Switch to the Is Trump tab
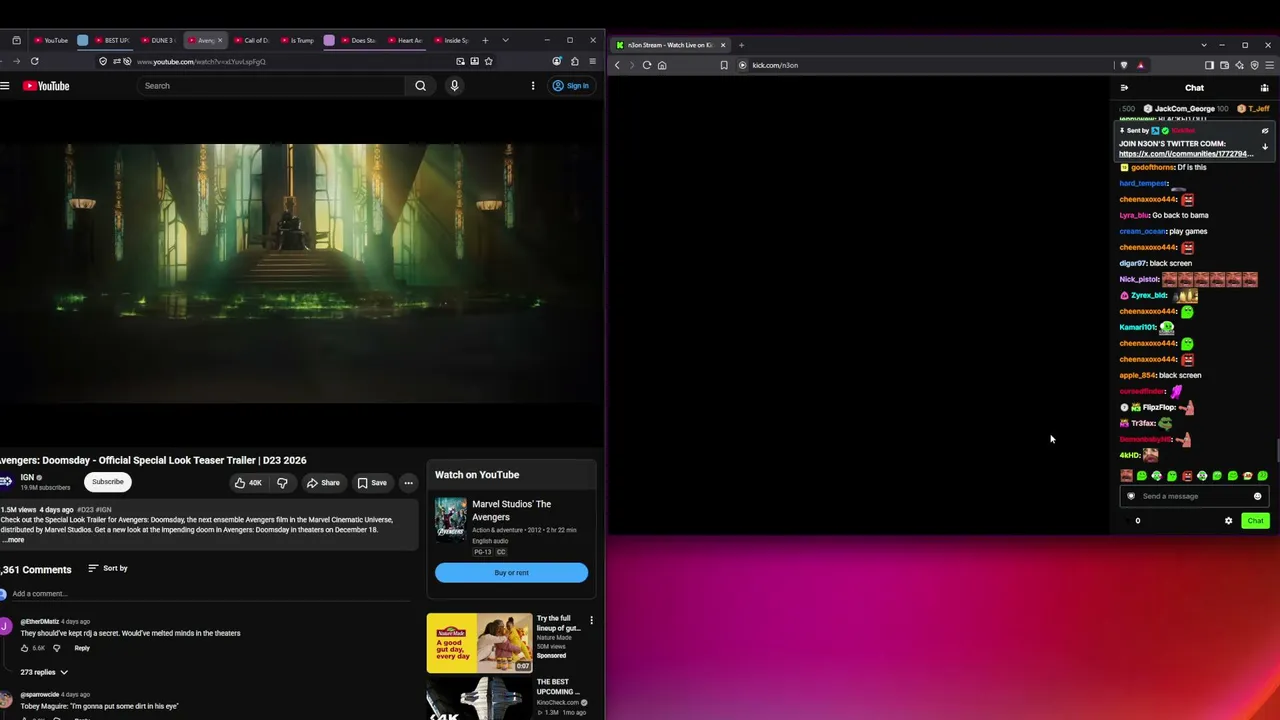The image size is (1280, 720). point(298,40)
